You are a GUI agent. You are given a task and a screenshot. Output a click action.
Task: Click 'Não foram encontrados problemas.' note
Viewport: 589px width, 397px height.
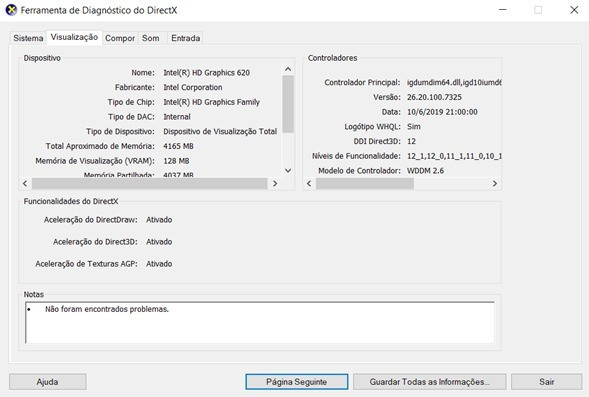coord(107,309)
